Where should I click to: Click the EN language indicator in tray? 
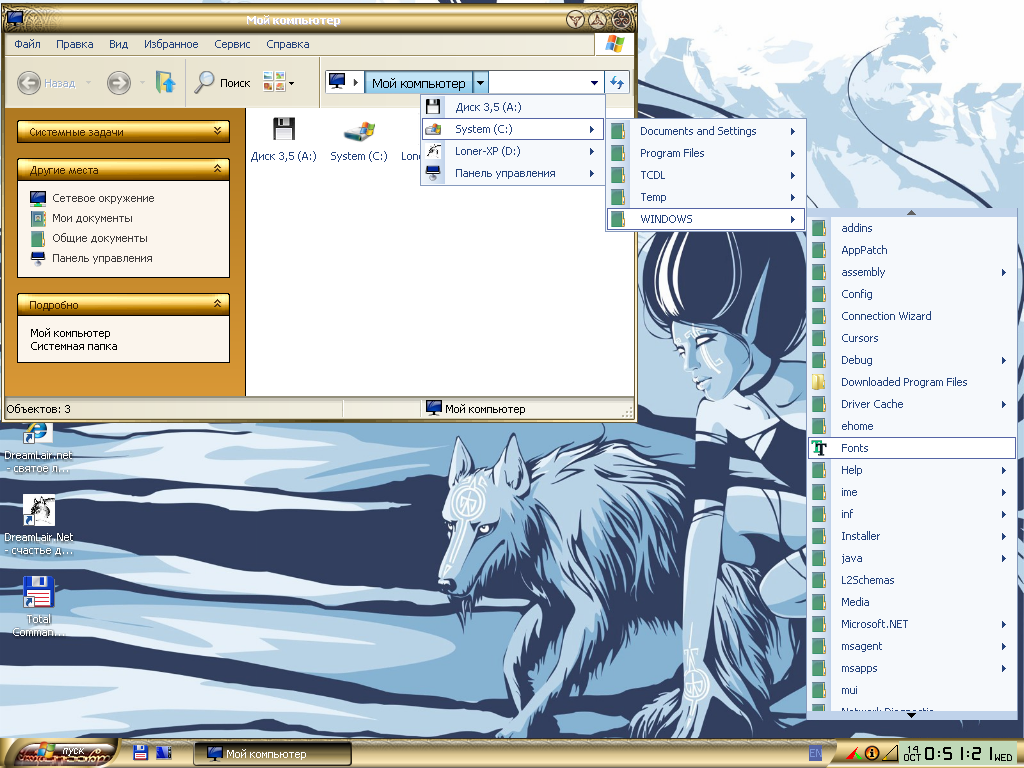click(x=815, y=753)
